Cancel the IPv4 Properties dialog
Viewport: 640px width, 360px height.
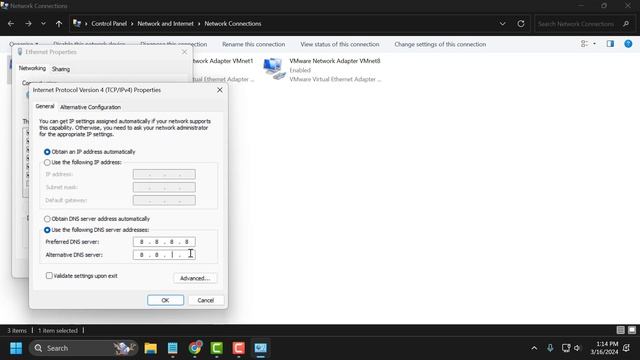pyautogui.click(x=206, y=300)
